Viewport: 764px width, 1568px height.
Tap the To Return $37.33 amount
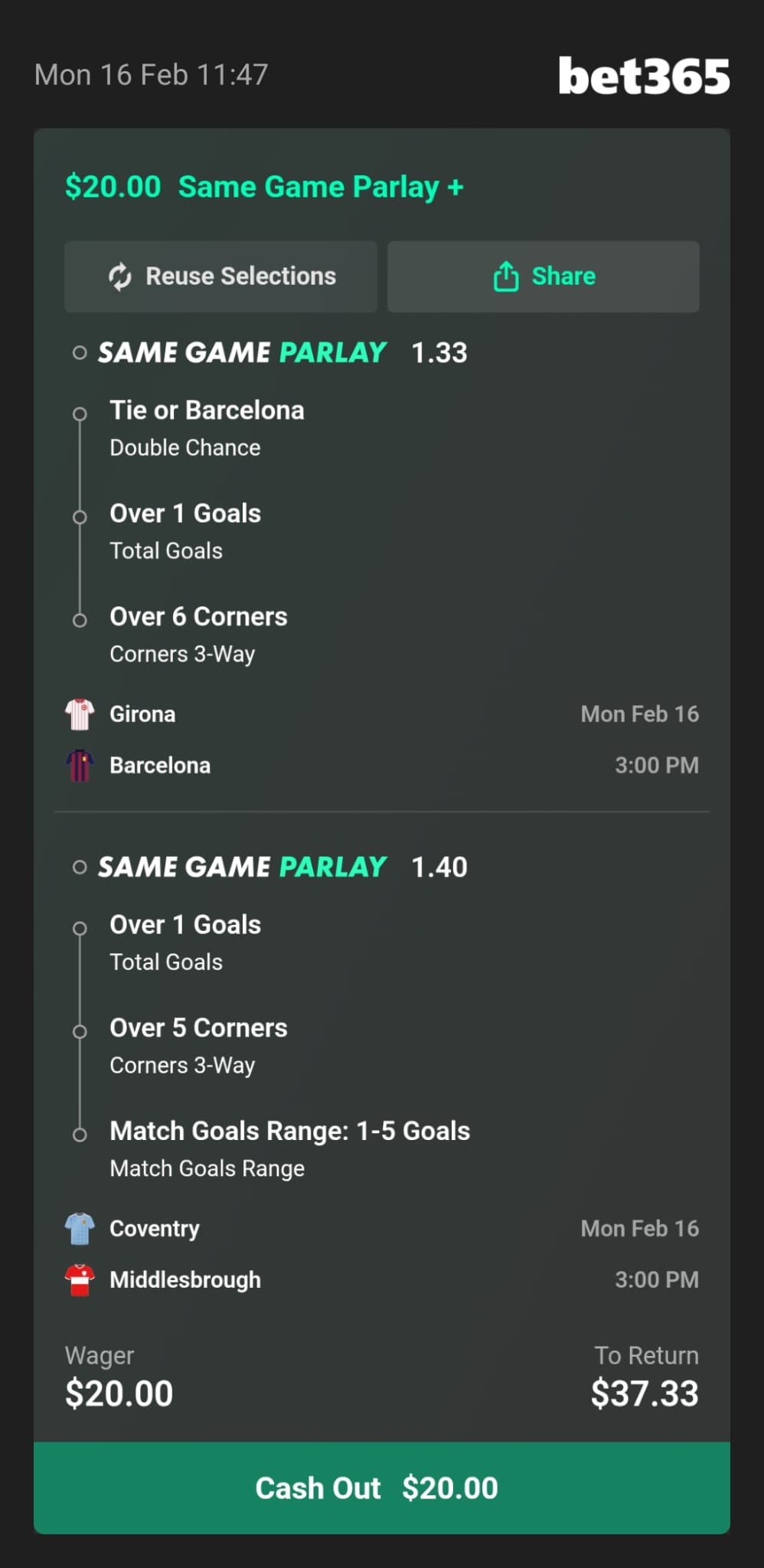pyautogui.click(x=644, y=1393)
